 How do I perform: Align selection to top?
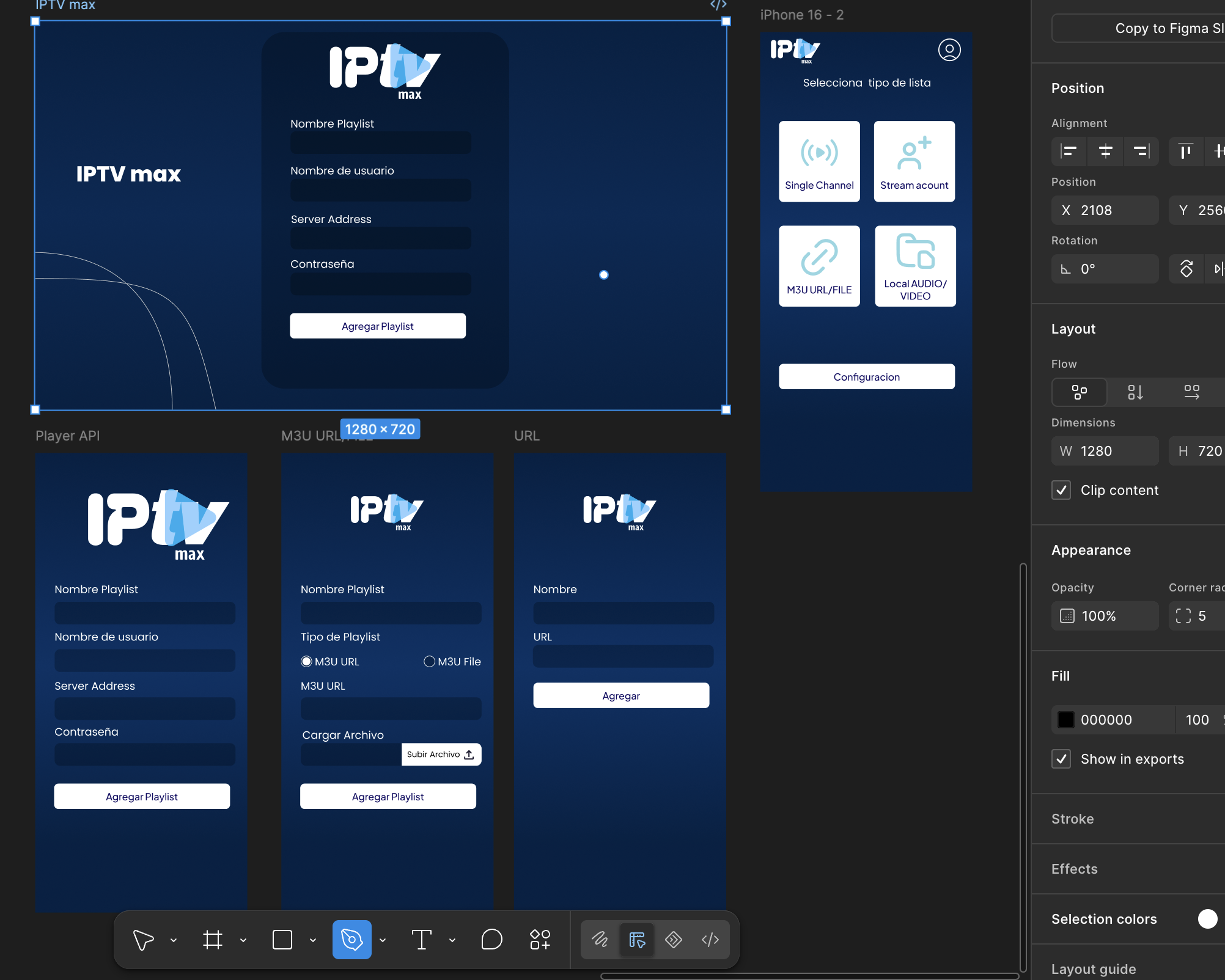point(1186,151)
